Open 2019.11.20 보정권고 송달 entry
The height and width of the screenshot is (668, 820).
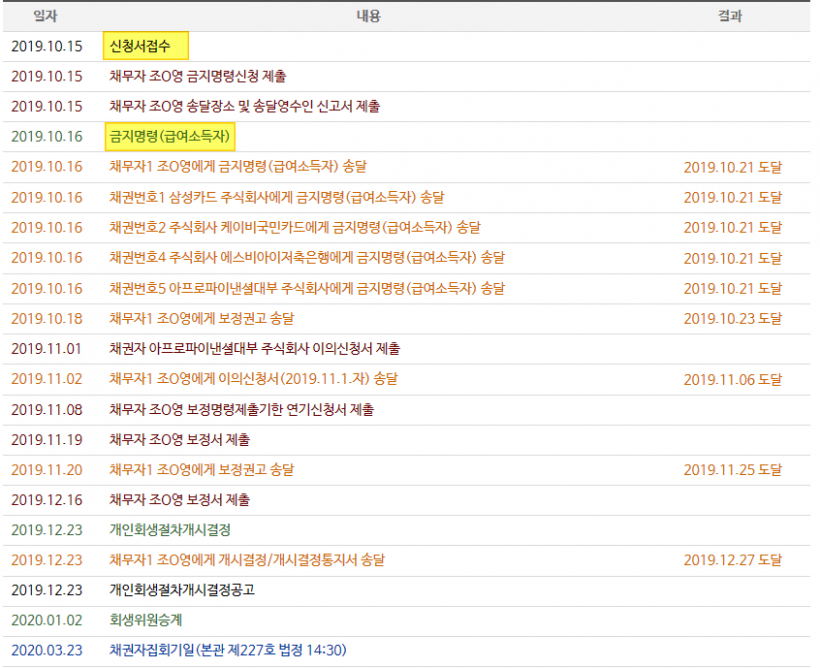[201, 469]
